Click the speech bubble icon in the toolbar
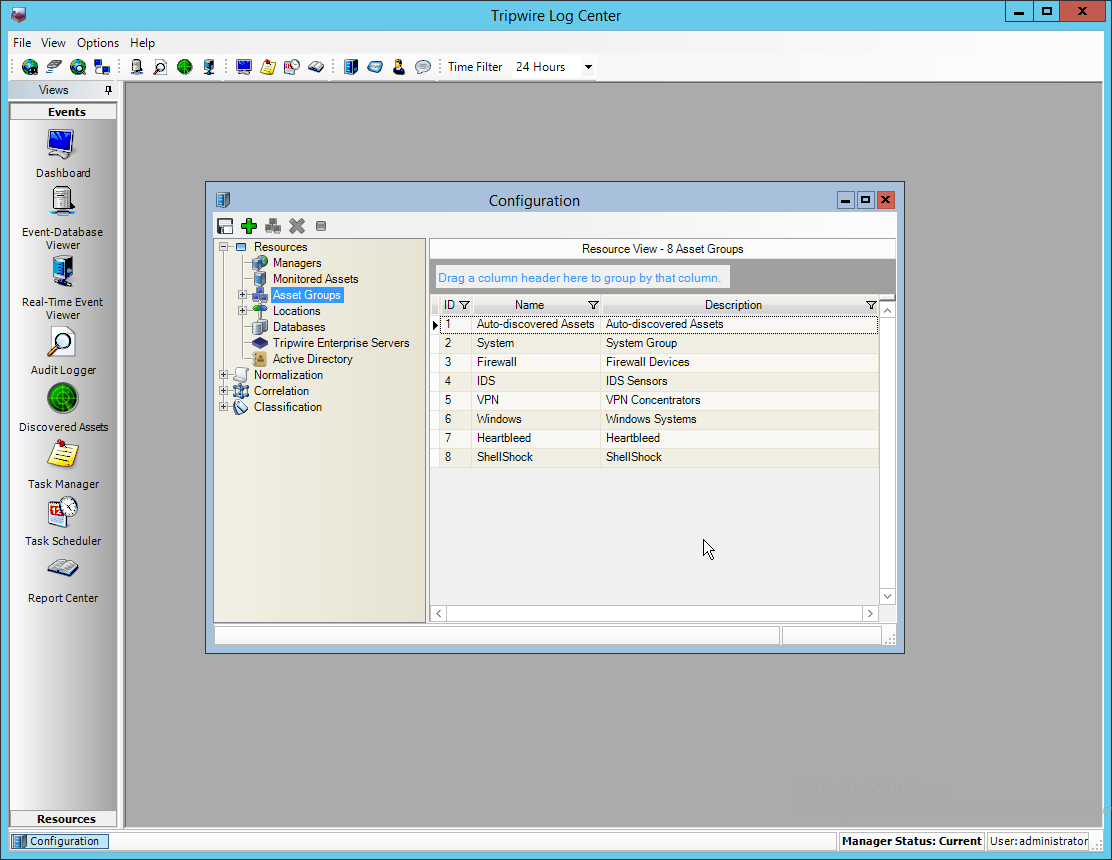This screenshot has width=1112, height=860. pos(423,67)
